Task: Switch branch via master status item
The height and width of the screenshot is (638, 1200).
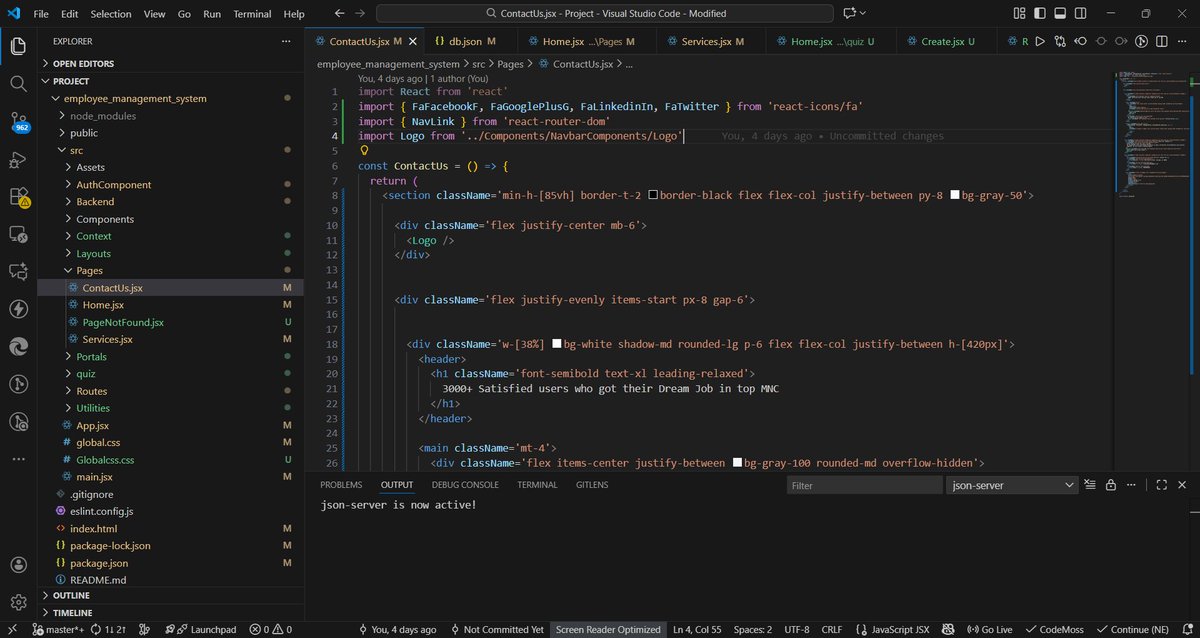Action: coord(59,629)
